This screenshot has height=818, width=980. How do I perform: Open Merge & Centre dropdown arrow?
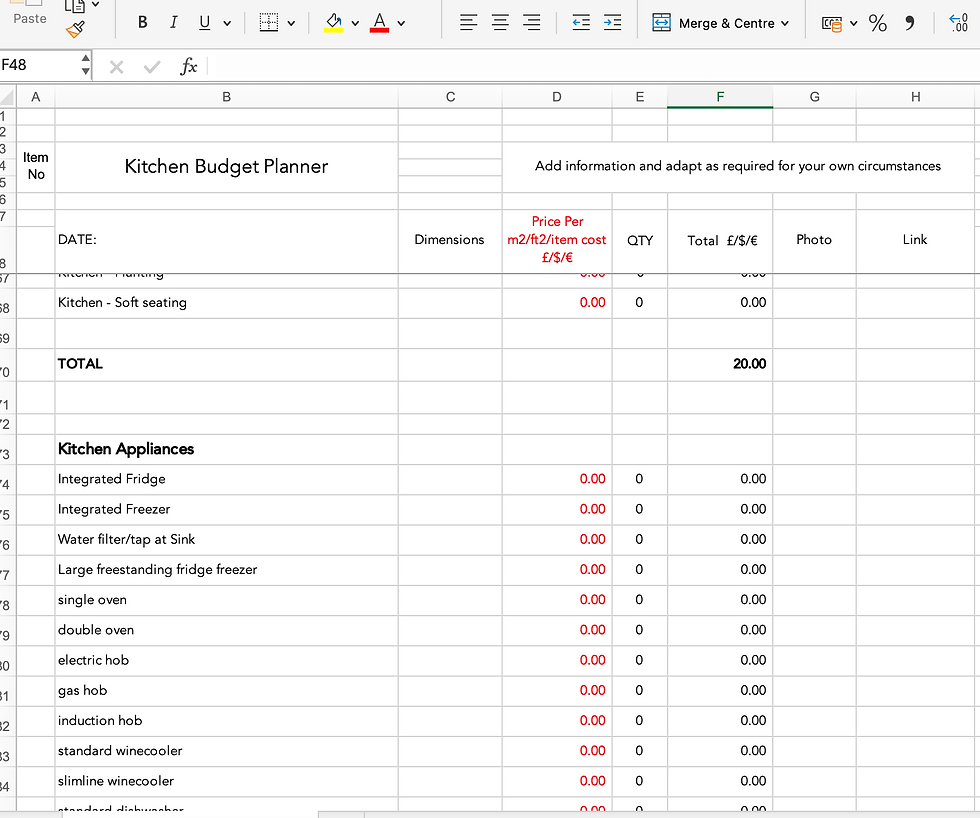[x=785, y=23]
